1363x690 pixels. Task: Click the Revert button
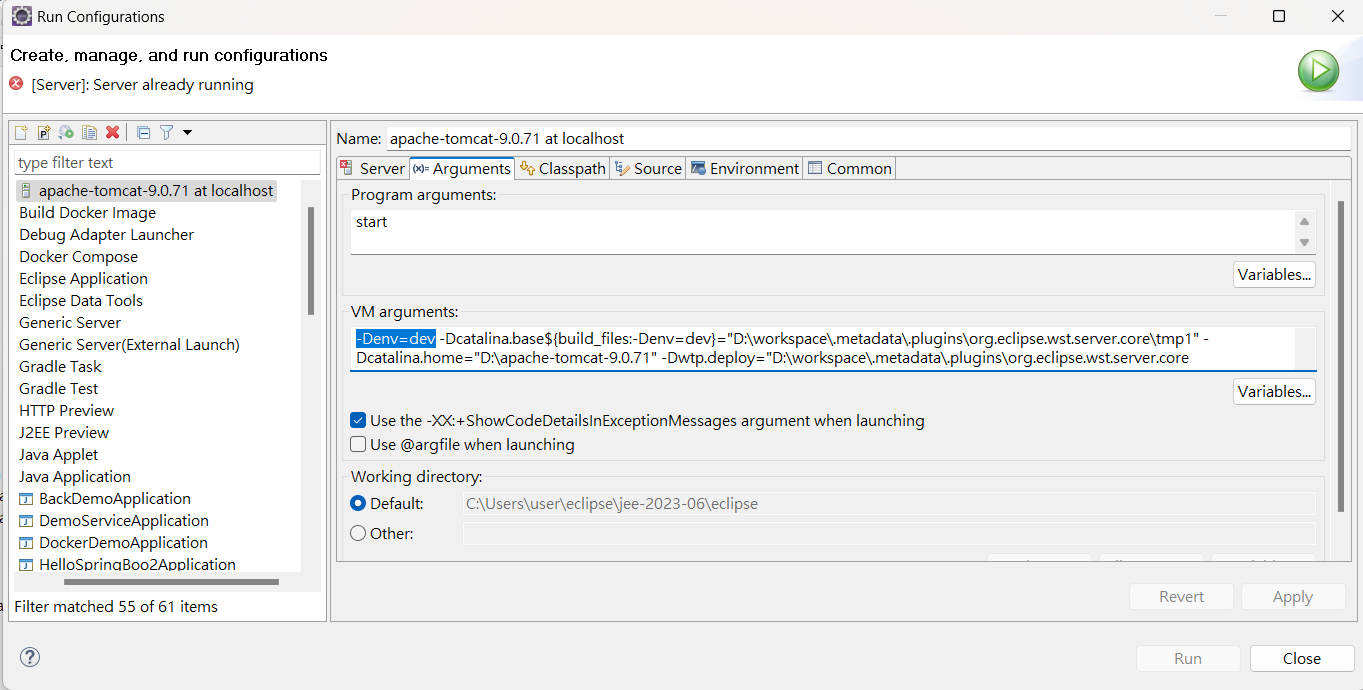pos(1181,596)
